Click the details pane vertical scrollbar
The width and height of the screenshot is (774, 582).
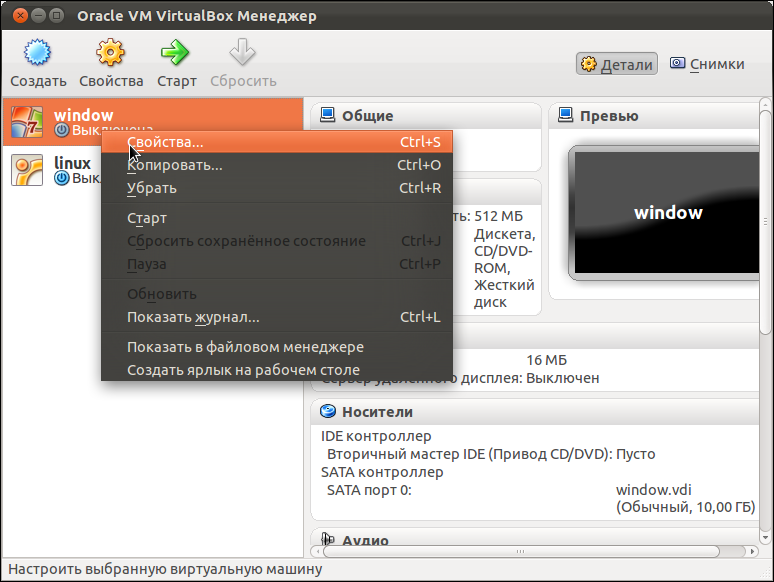point(765,222)
